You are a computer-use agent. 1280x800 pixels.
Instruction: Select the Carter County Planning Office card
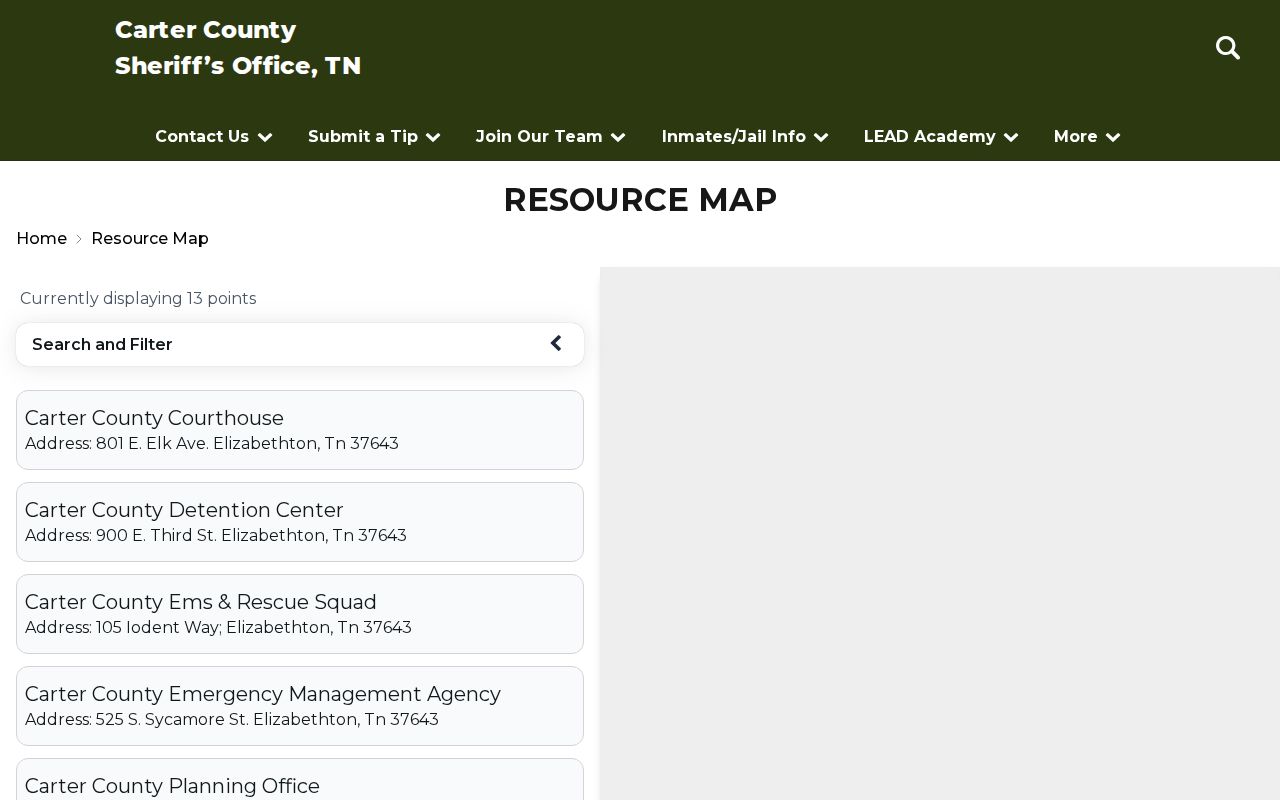[x=300, y=780]
